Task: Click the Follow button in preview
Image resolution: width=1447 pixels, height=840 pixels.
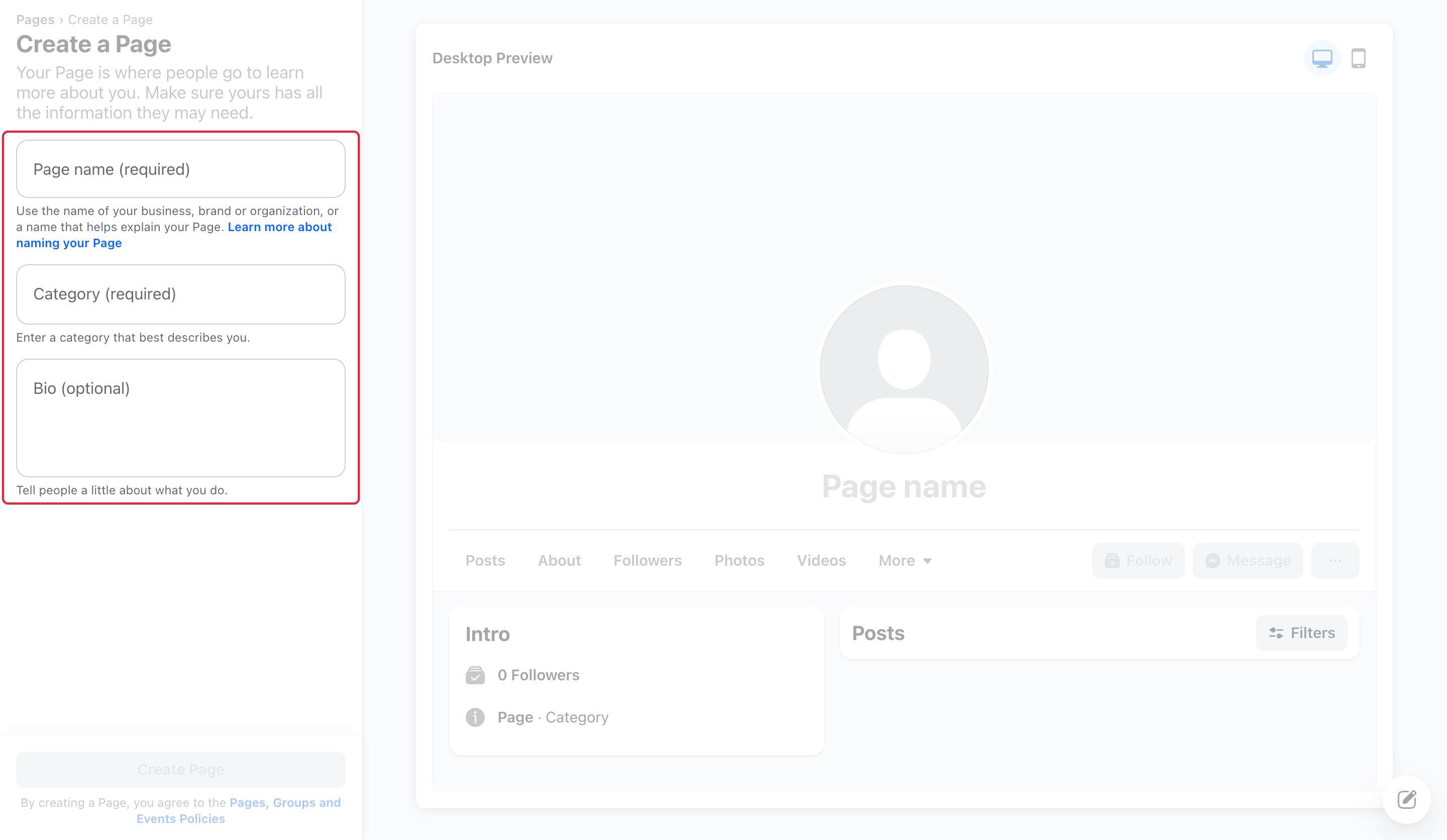Action: (x=1138, y=560)
